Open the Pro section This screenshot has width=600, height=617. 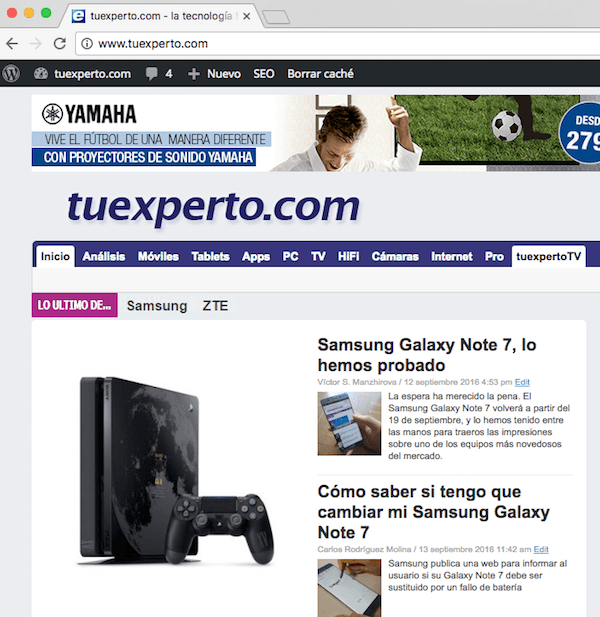click(x=494, y=257)
